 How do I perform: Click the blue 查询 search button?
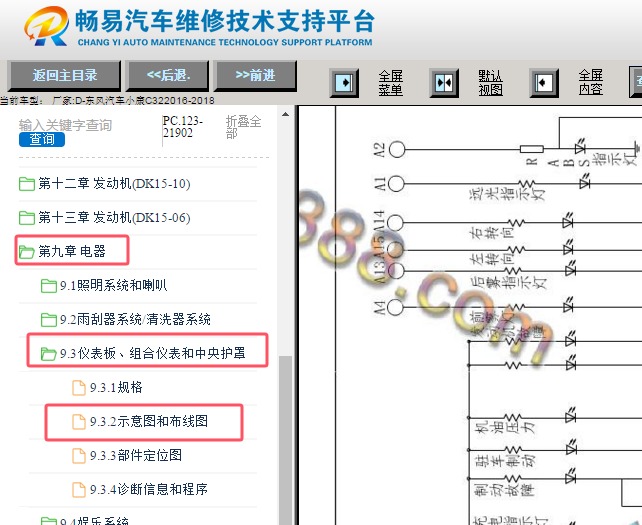(42, 139)
